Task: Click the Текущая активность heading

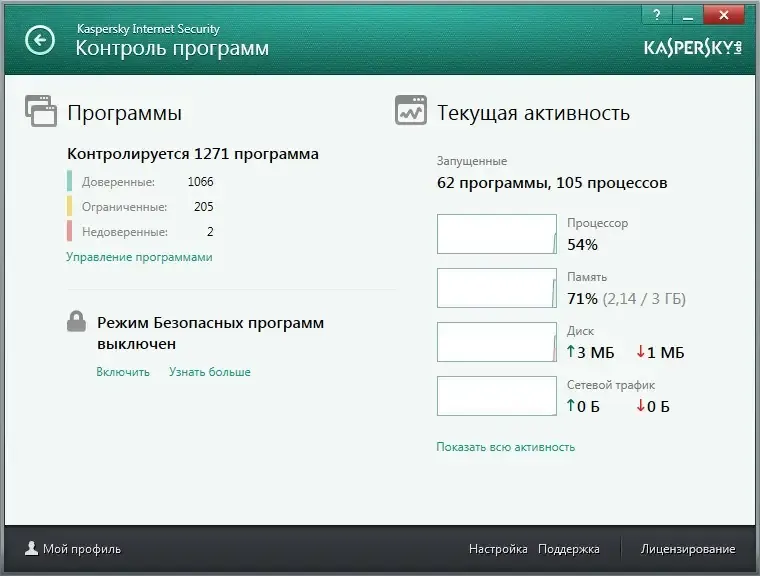Action: point(533,113)
